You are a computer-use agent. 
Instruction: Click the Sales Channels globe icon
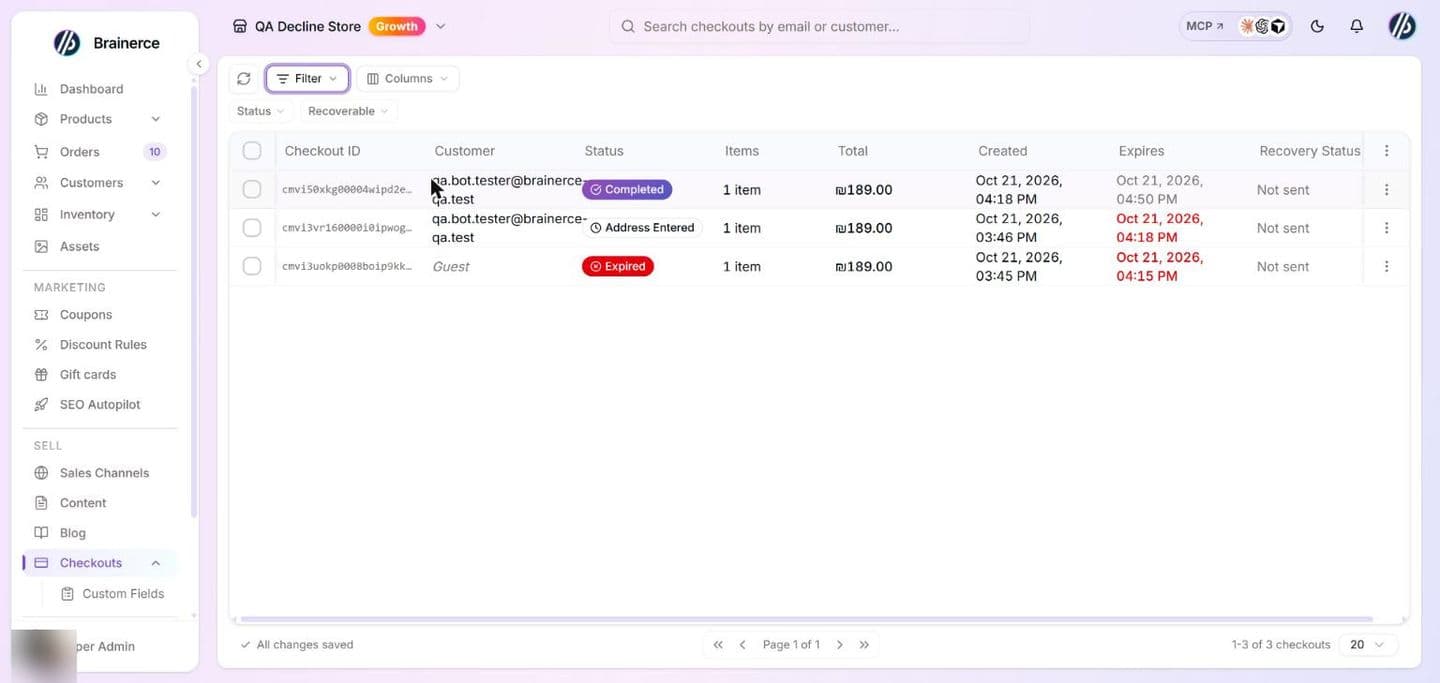[41, 473]
